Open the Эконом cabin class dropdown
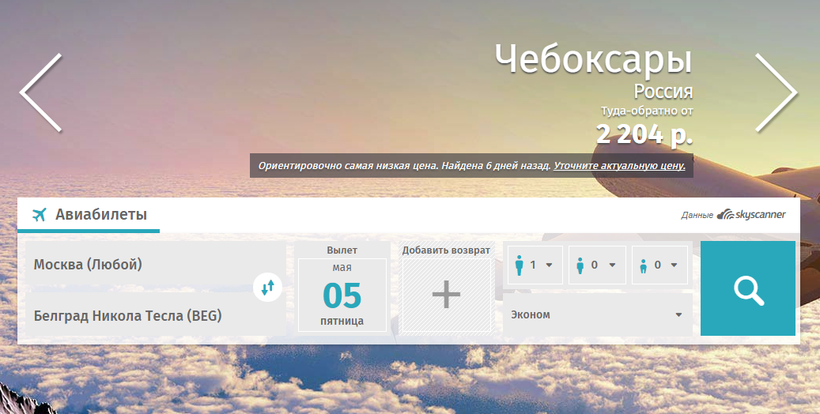The width and height of the screenshot is (820, 414). point(597,315)
